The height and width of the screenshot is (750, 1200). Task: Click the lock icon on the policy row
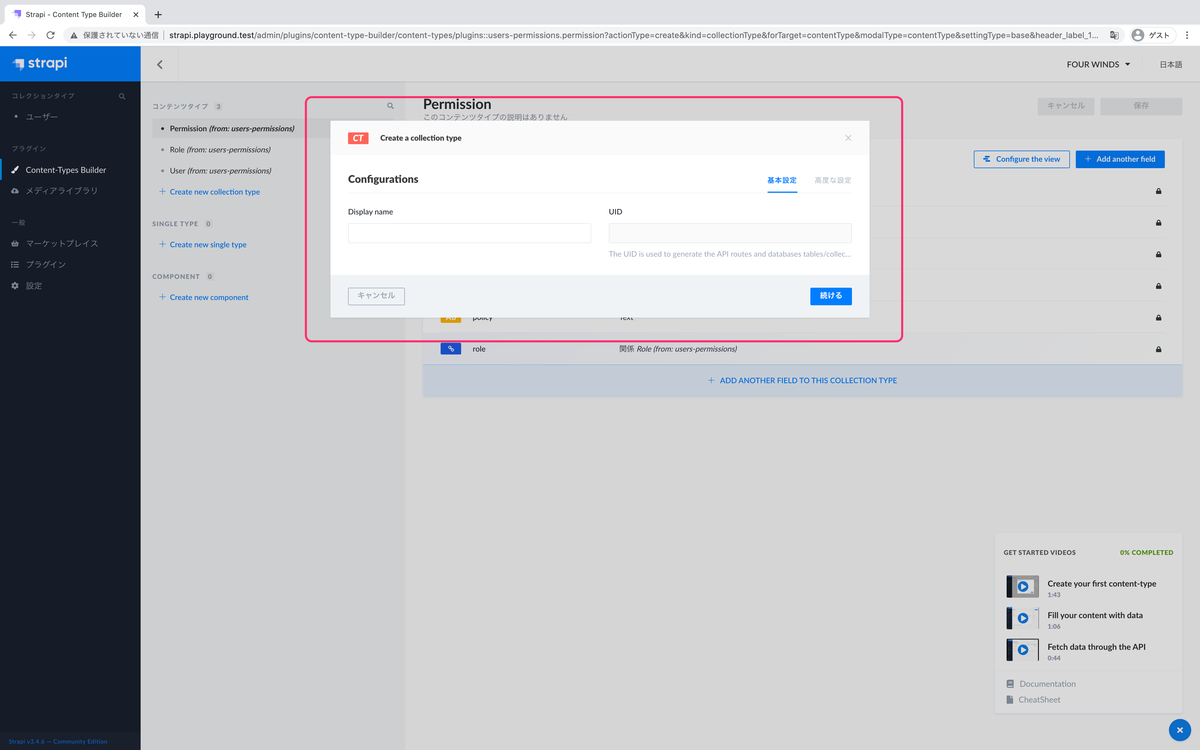[x=1158, y=317]
